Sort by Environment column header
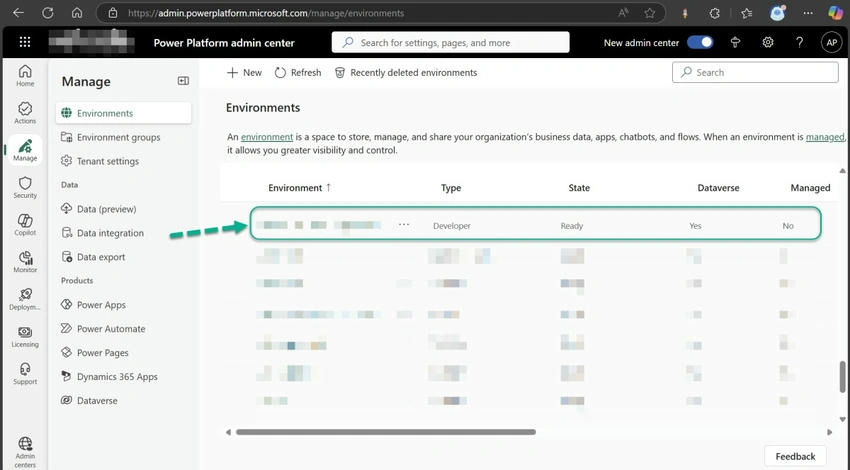This screenshot has height=470, width=850. (299, 188)
